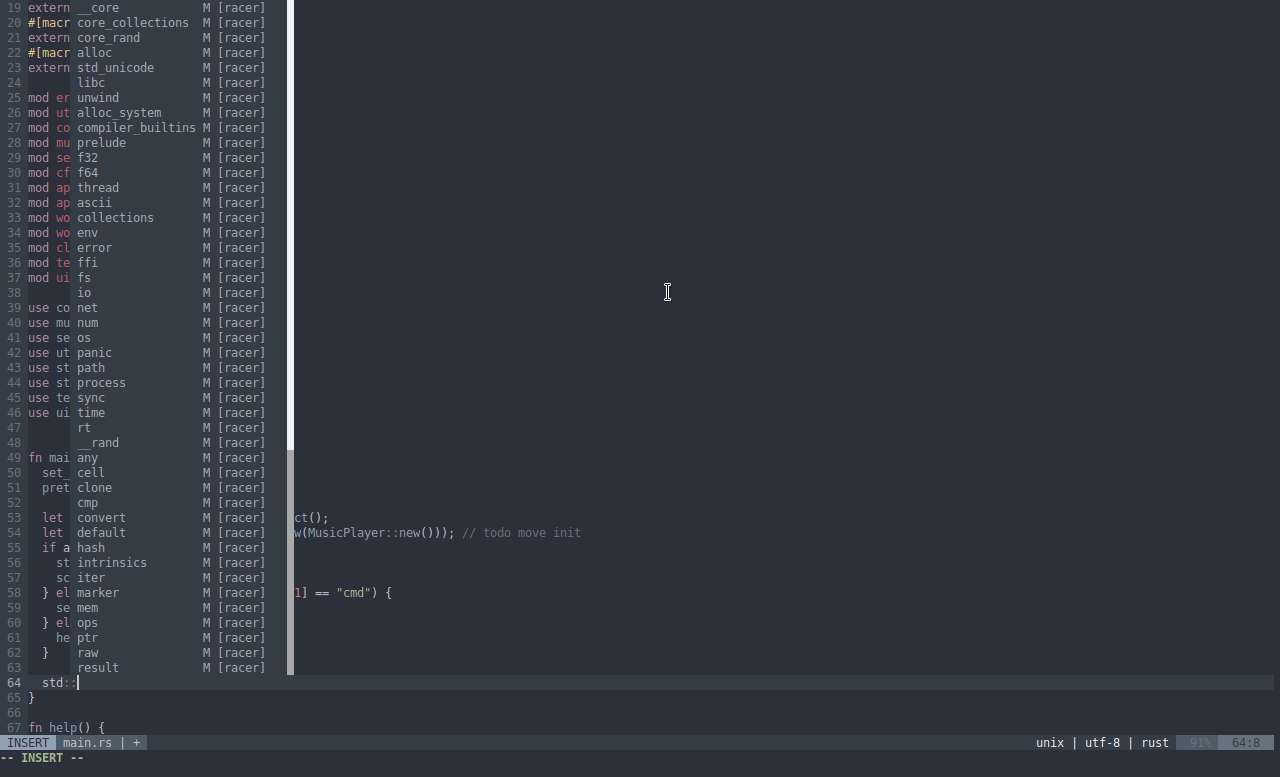Click the completion popup scrollbar thumb

pyautogui.click(x=291, y=225)
